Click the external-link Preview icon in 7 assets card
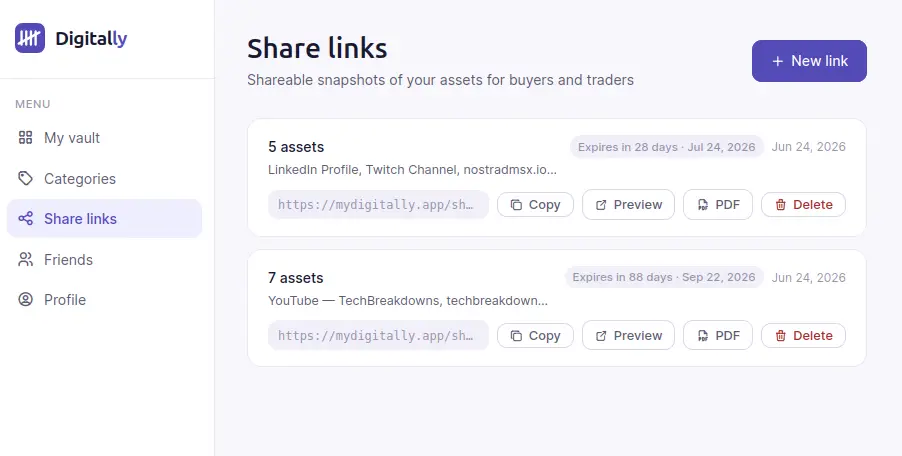The width and height of the screenshot is (902, 456). 601,336
